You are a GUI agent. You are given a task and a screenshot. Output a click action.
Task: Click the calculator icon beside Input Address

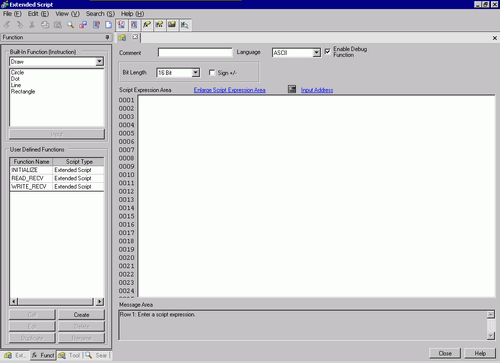click(292, 89)
